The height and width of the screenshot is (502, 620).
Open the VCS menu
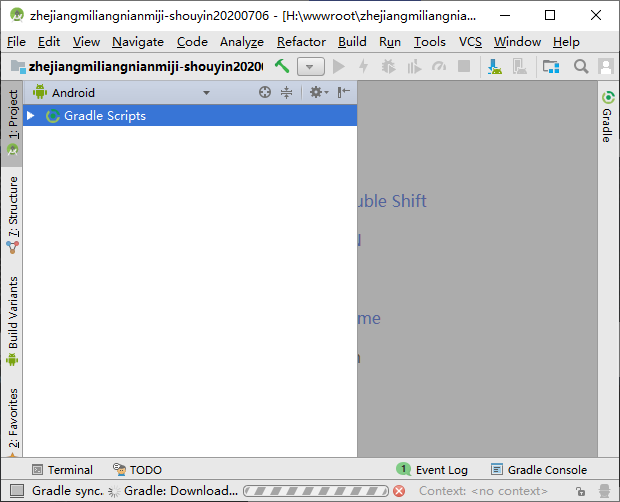point(470,42)
